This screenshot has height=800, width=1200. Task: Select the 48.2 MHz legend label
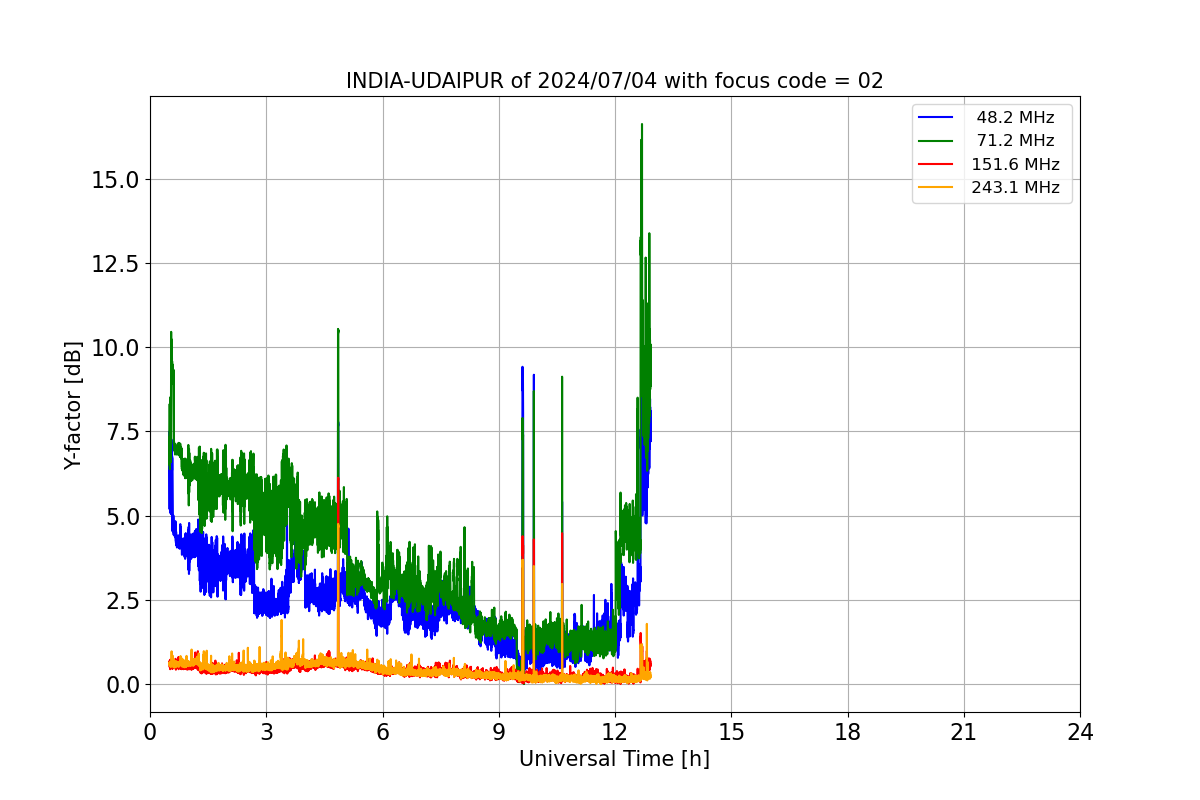pos(1015,118)
